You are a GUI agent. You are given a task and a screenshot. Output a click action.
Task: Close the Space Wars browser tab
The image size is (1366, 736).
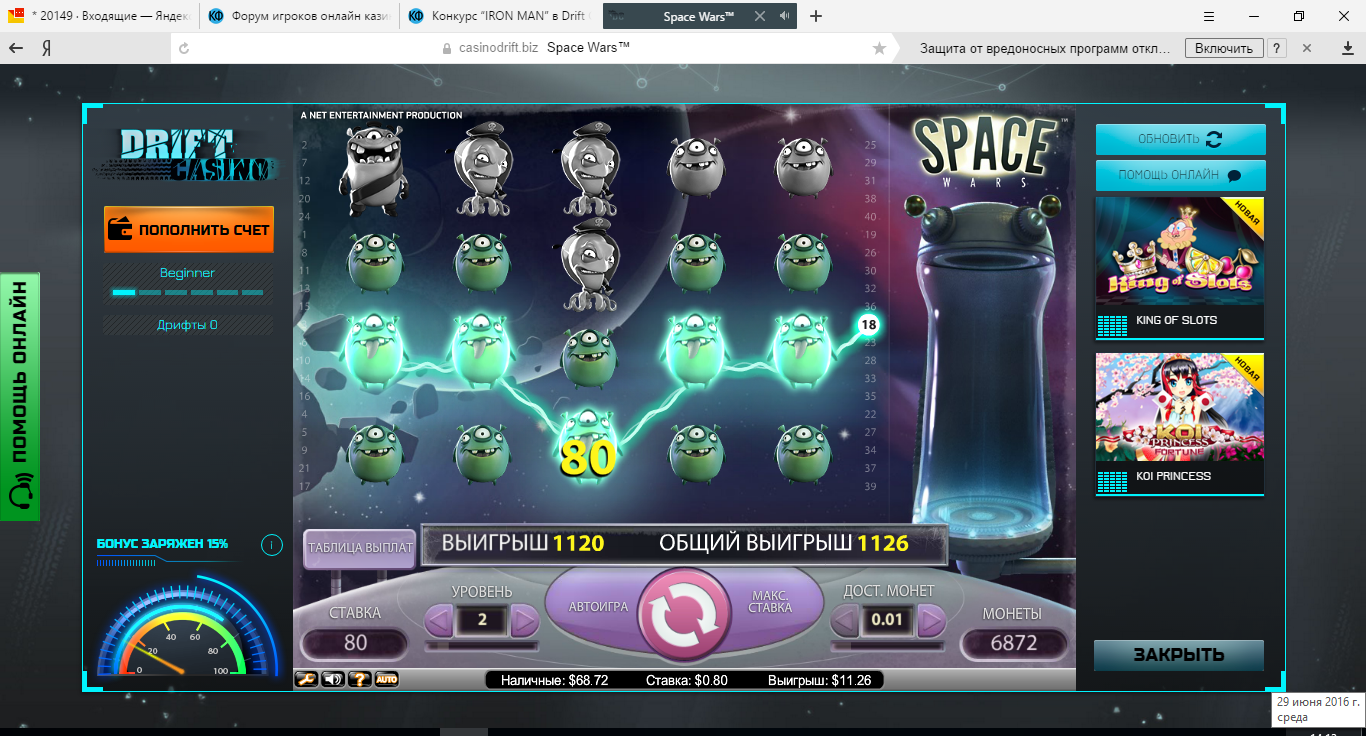(x=760, y=17)
